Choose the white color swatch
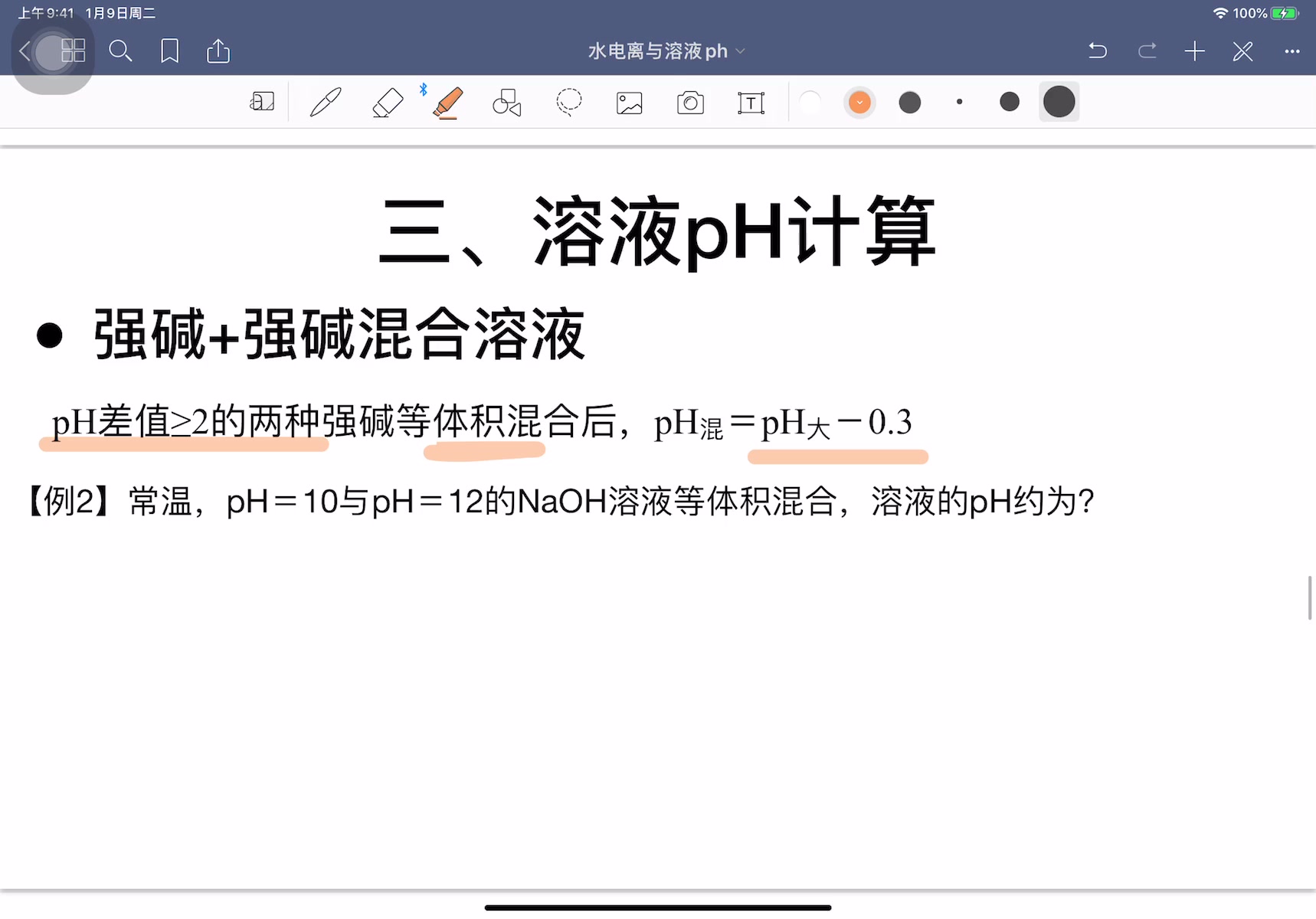Image resolution: width=1316 pixels, height=919 pixels. pos(810,102)
